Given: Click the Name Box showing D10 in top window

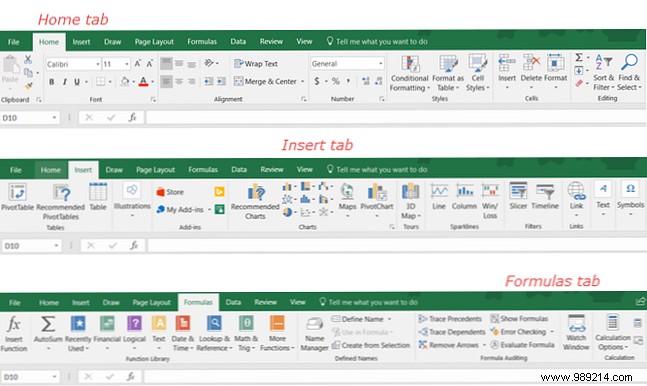Looking at the screenshot, I should 29,118.
